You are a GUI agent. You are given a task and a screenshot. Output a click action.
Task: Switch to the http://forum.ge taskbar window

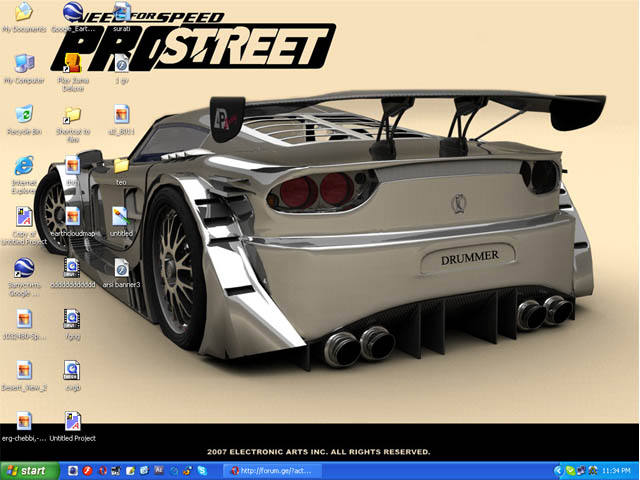click(x=272, y=471)
